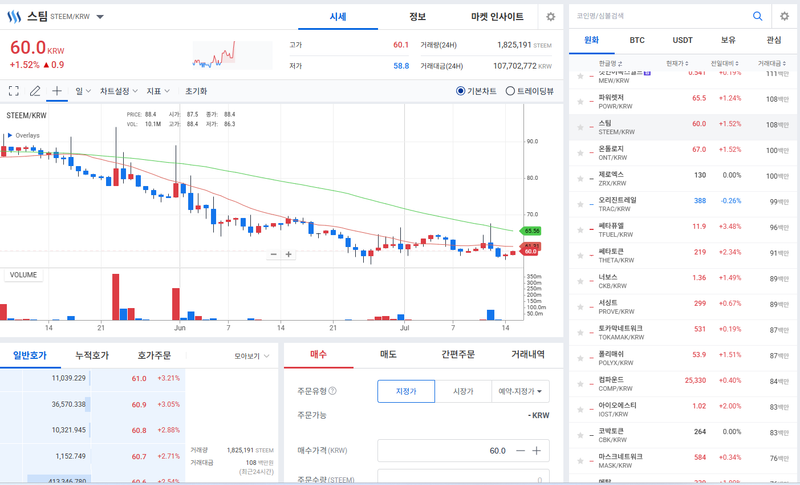Sort list by 한글명 column
800x485 pixels.
click(x=610, y=63)
